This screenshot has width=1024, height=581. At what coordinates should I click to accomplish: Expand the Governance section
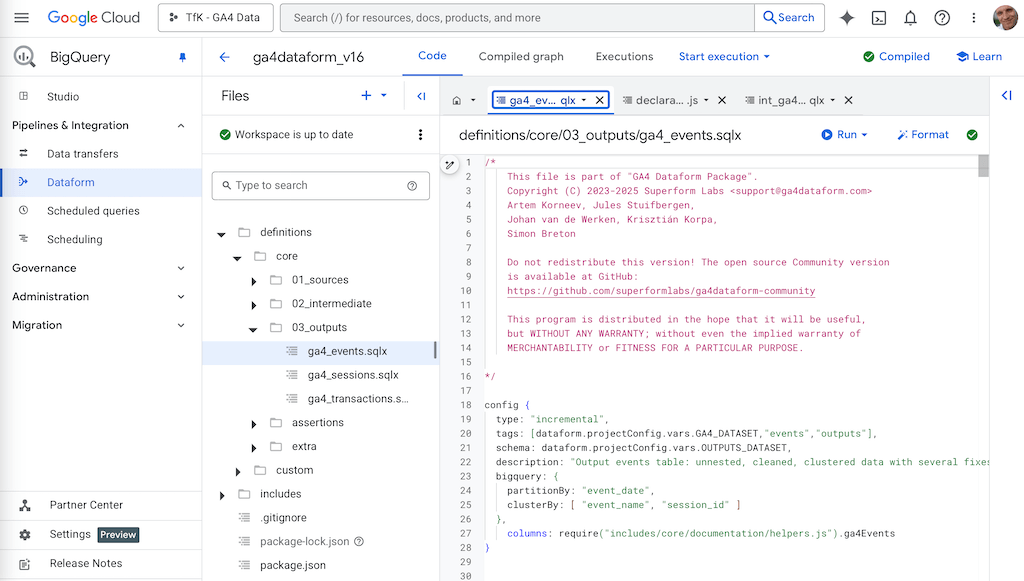click(181, 268)
